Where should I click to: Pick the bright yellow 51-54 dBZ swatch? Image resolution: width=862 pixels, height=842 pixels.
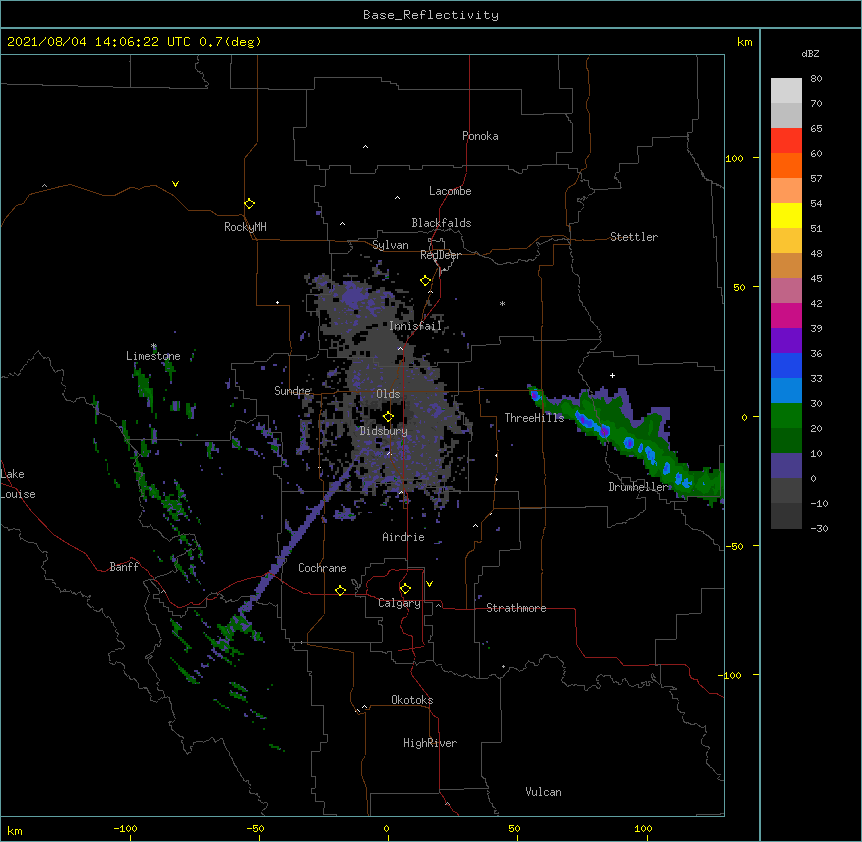click(786, 215)
